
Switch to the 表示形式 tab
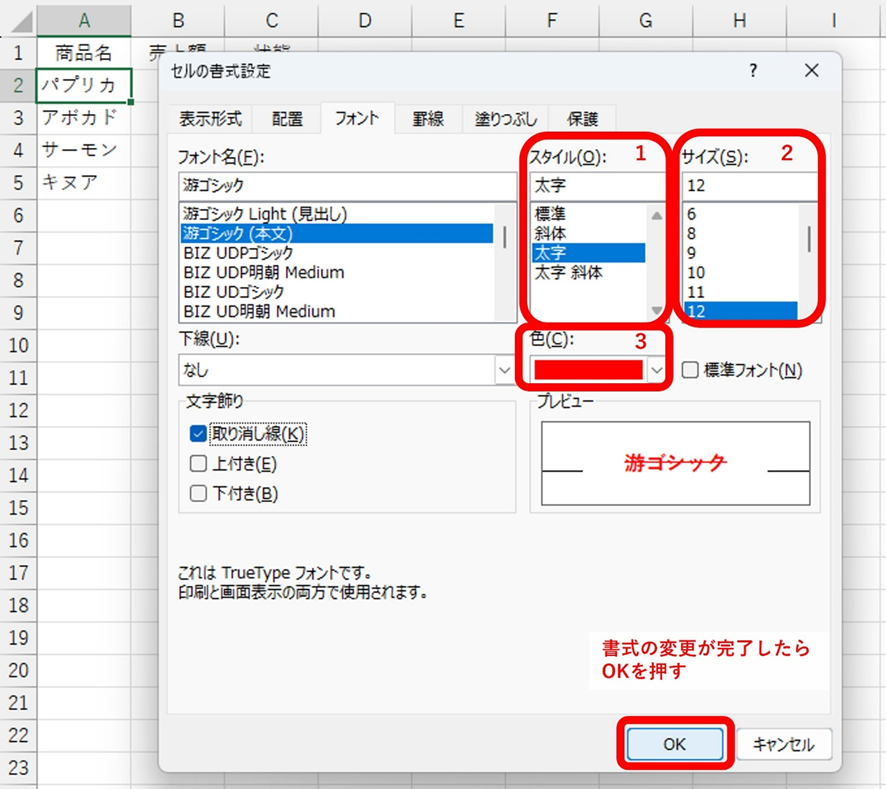click(x=210, y=119)
